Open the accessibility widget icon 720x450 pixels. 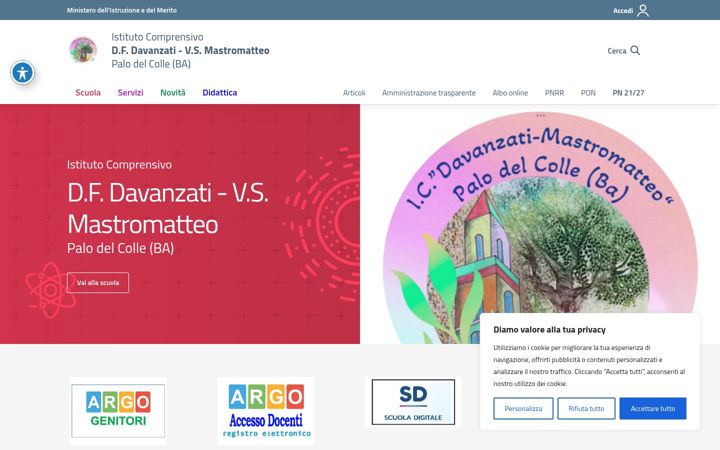pos(22,73)
